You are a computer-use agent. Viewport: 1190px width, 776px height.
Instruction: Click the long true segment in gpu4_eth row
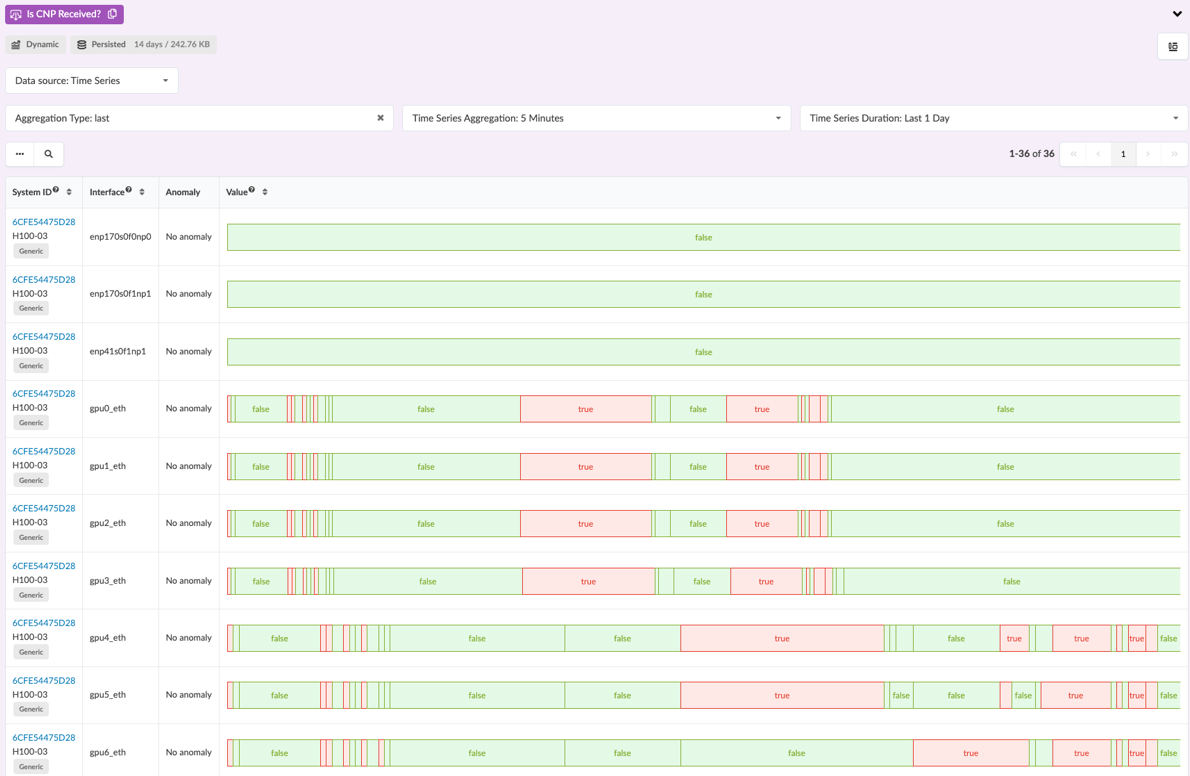coord(782,639)
